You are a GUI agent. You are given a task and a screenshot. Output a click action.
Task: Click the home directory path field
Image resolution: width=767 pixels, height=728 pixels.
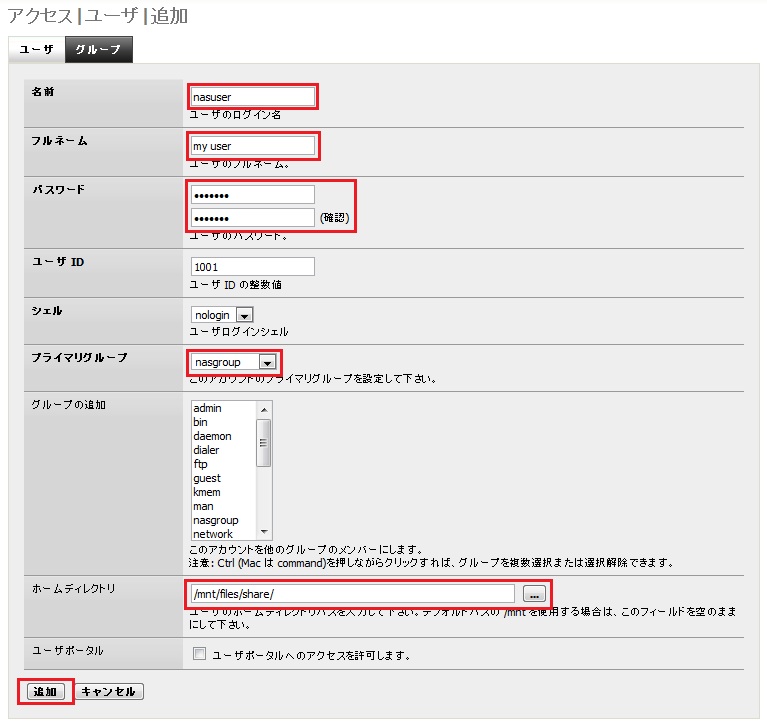point(352,593)
